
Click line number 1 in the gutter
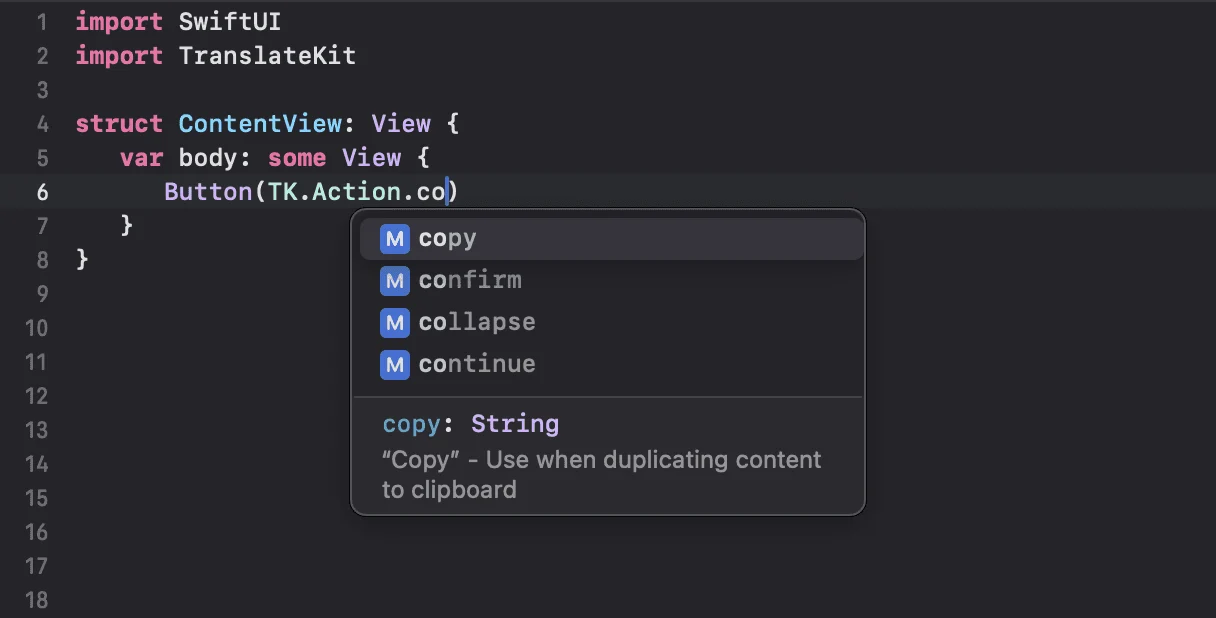pos(42,21)
